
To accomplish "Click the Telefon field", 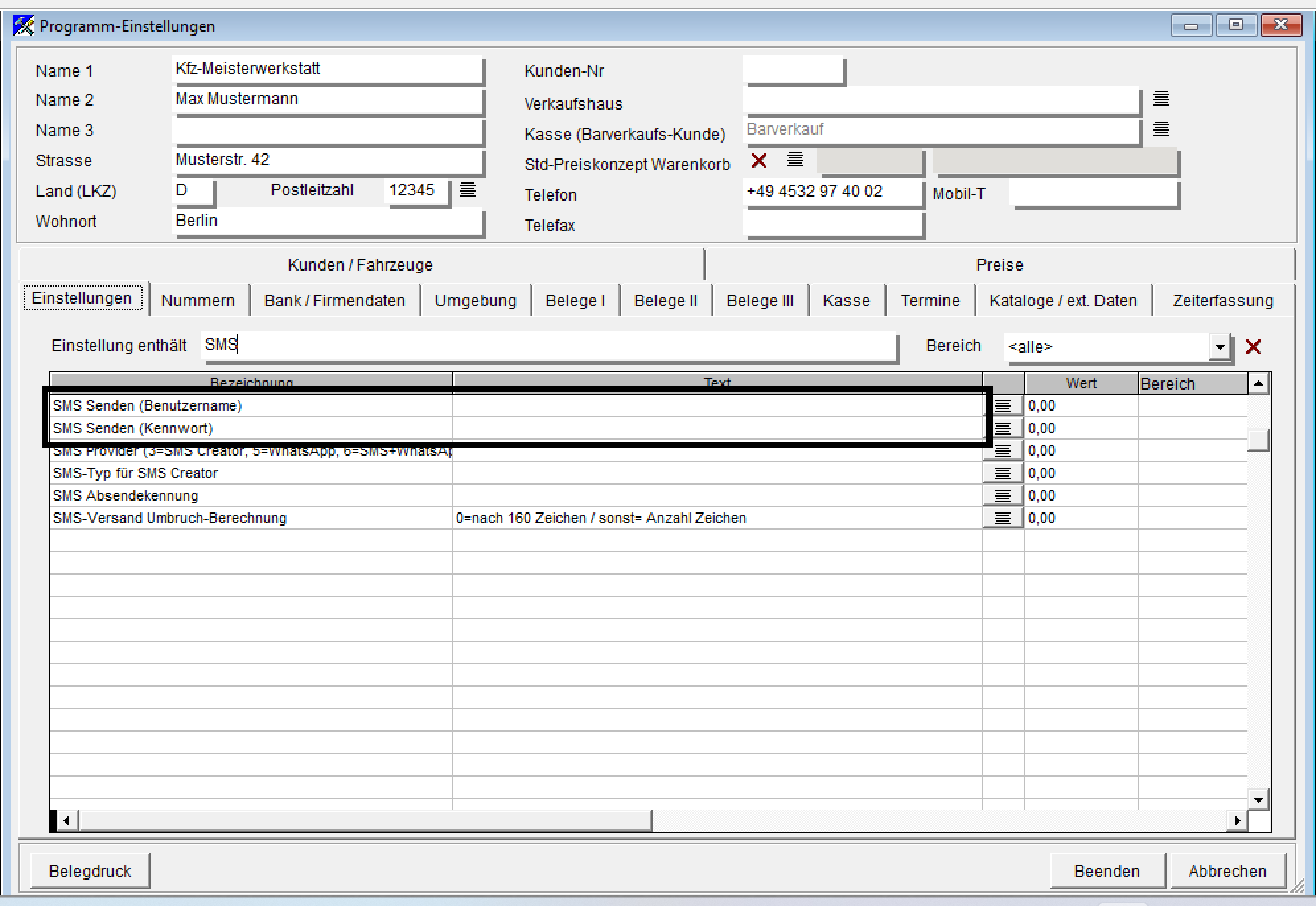I will click(832, 192).
